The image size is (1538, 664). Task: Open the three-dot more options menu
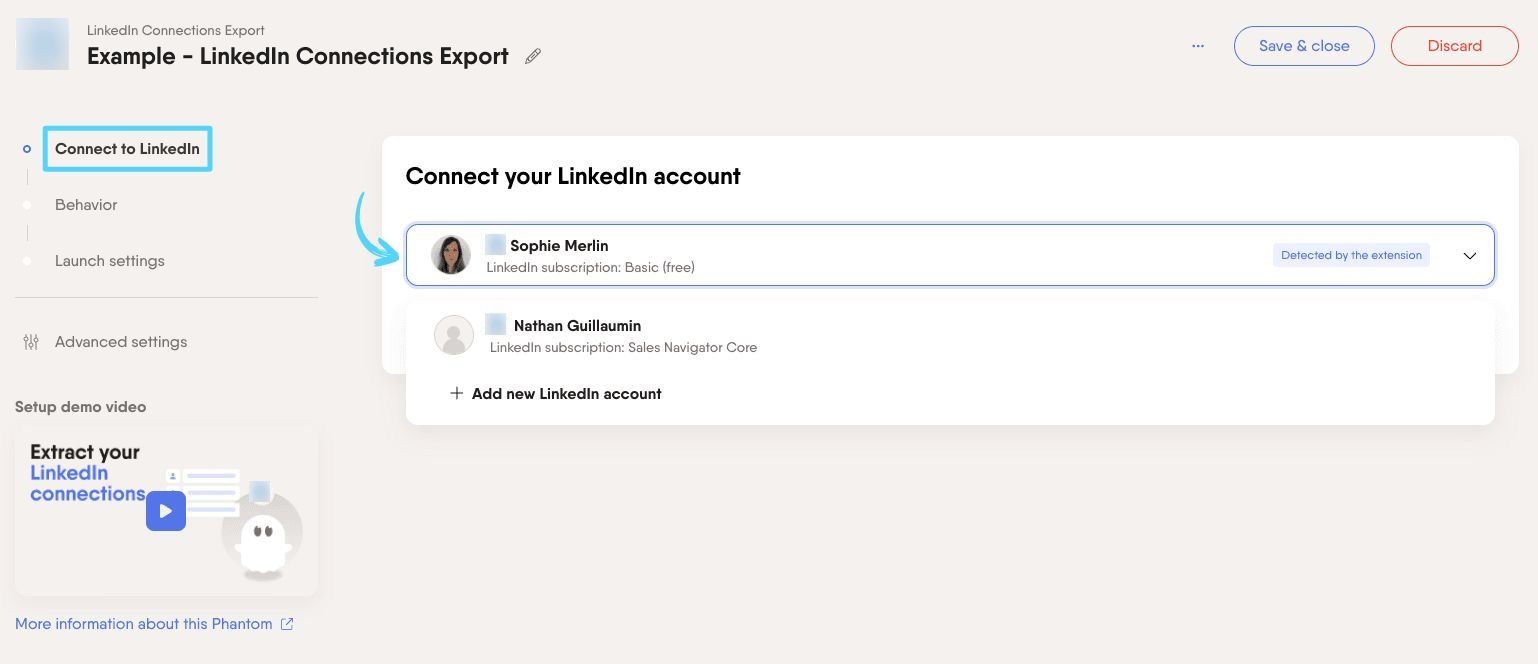coord(1198,46)
